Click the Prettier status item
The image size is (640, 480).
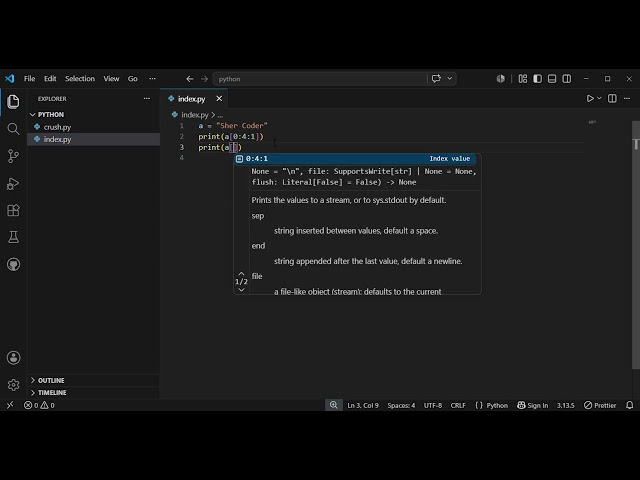[600, 405]
